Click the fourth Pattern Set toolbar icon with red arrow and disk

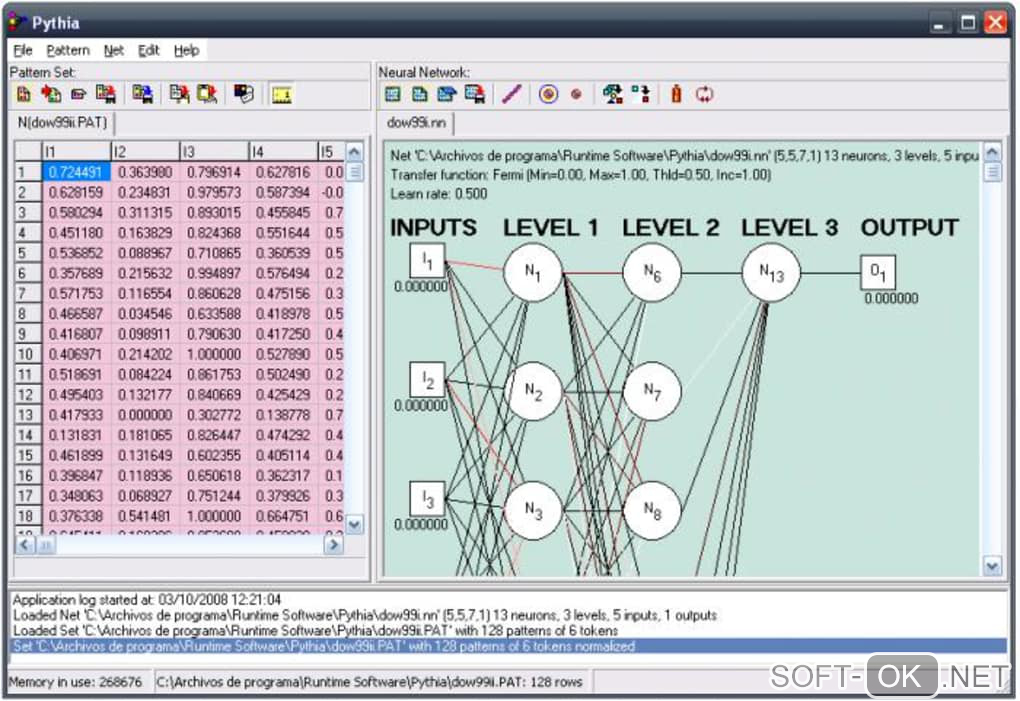[105, 95]
